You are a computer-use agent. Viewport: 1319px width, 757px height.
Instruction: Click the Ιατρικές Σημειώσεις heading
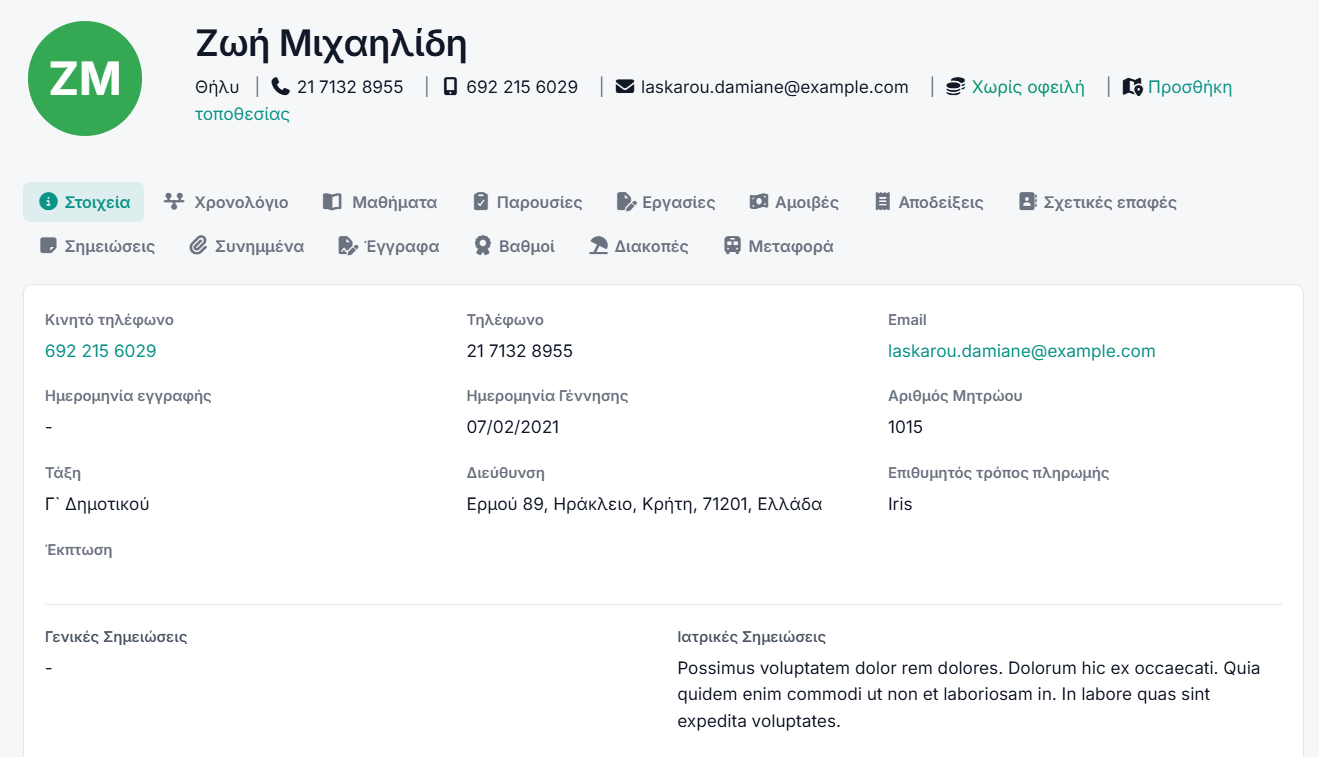751,637
